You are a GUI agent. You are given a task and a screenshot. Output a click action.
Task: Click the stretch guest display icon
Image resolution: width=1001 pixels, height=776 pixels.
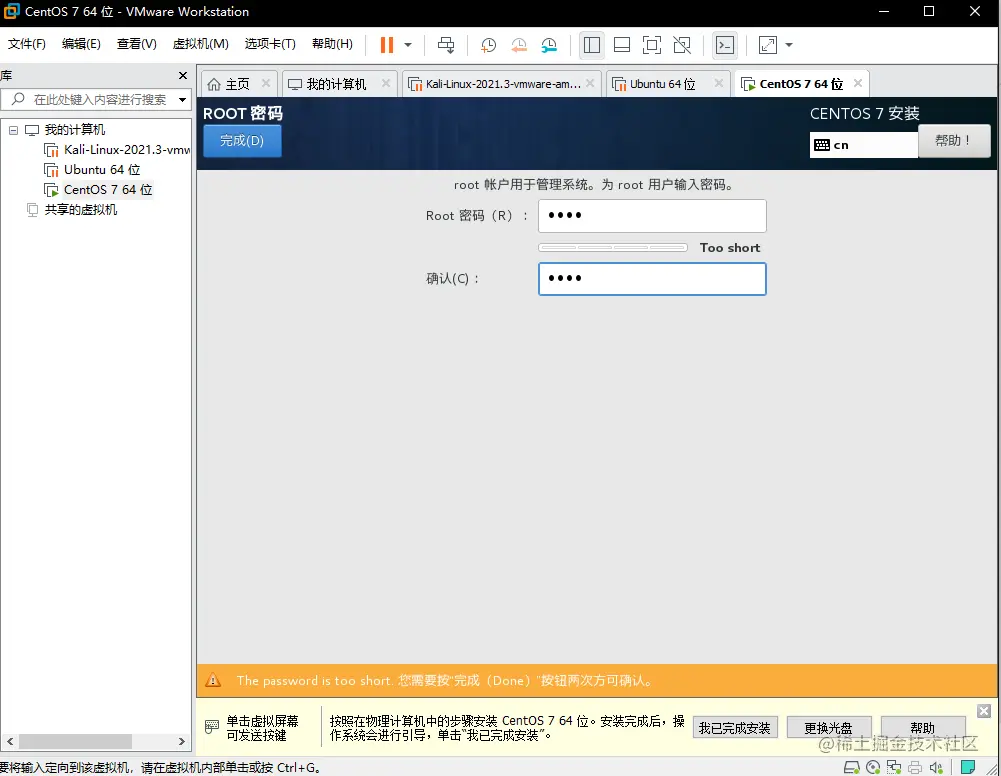tap(767, 45)
